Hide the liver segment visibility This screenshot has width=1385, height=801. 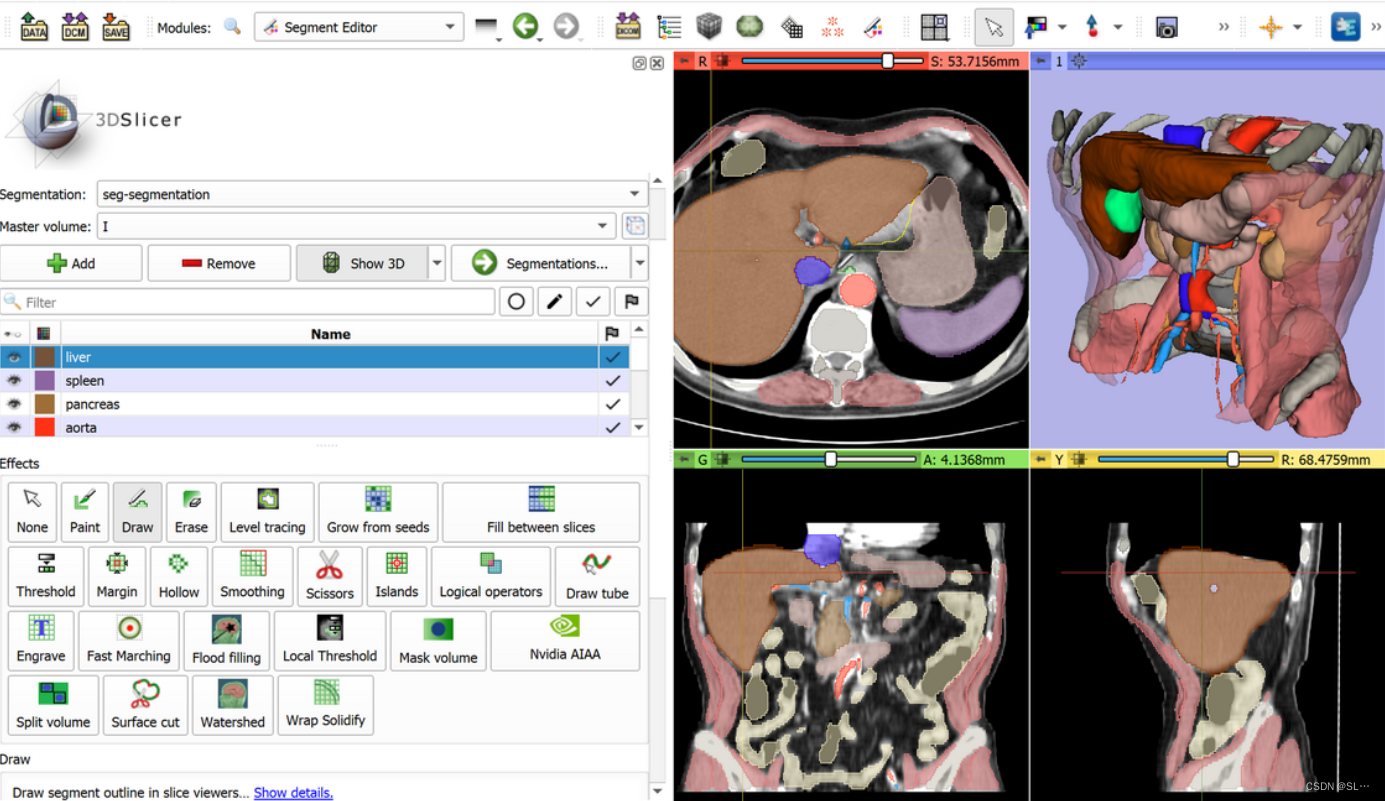[x=14, y=357]
